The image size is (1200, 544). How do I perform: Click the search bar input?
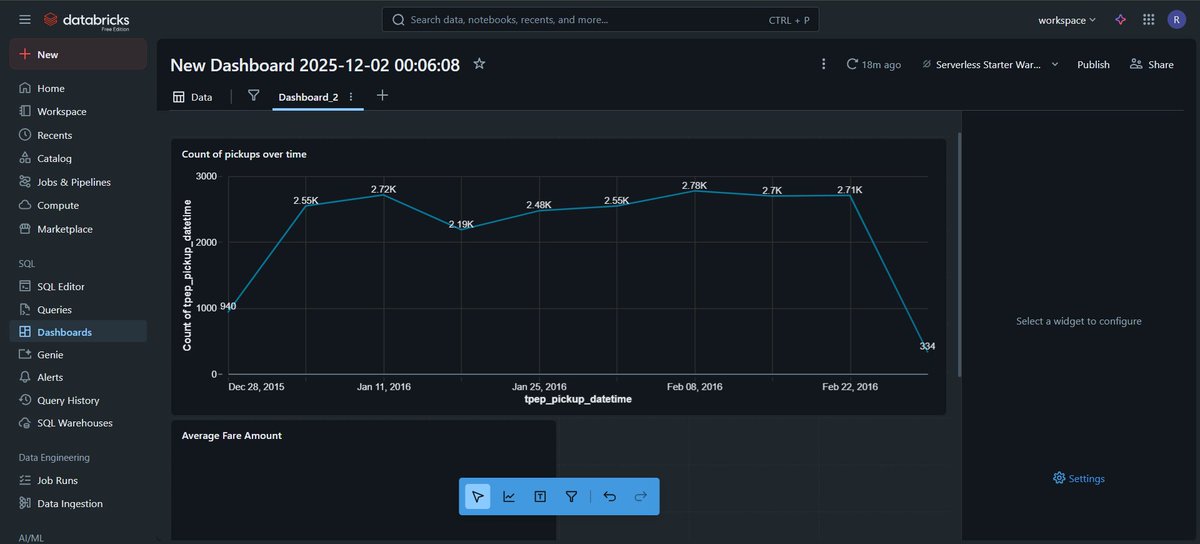coord(600,19)
